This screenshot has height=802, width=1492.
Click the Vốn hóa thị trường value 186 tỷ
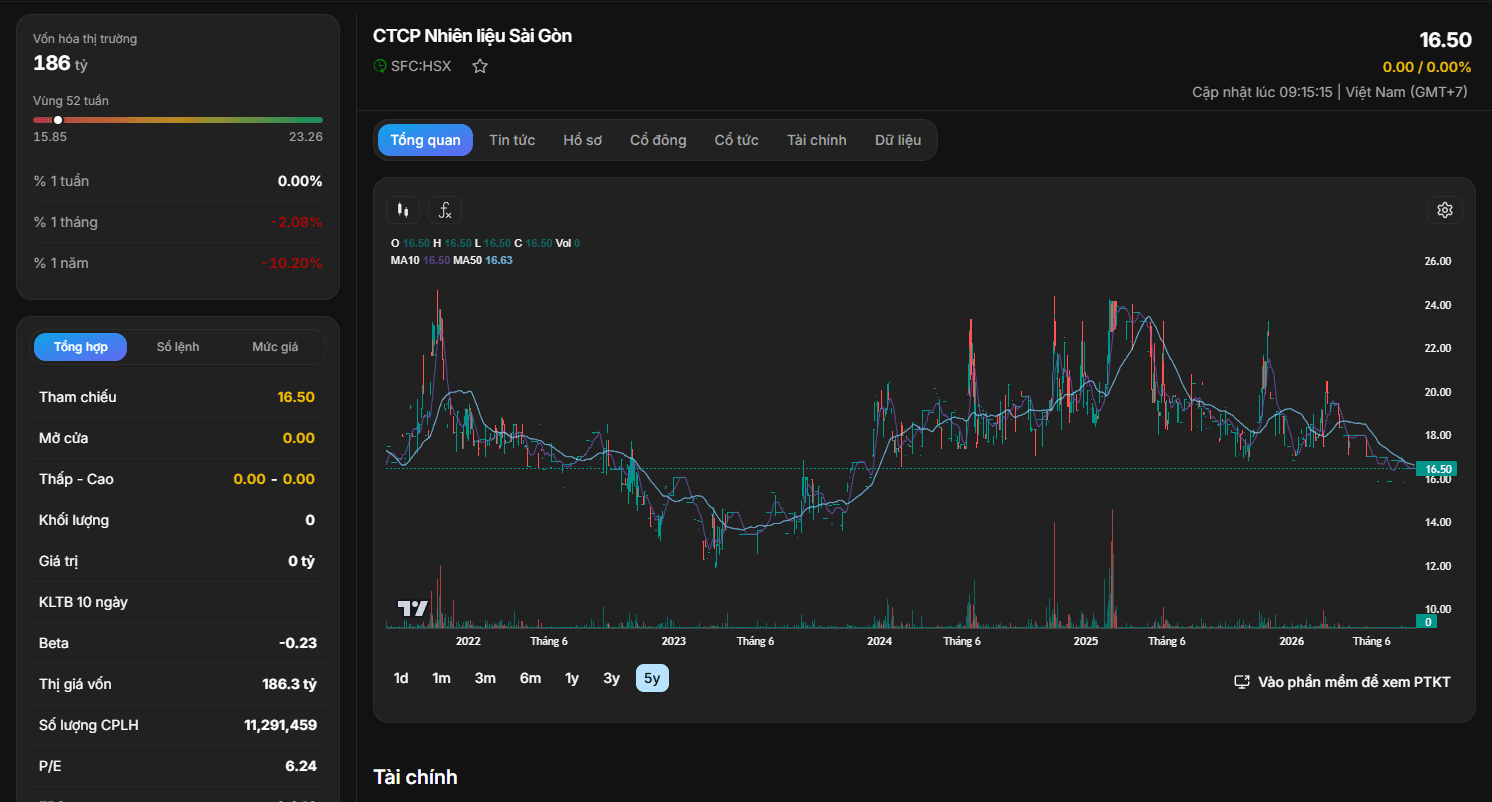61,63
